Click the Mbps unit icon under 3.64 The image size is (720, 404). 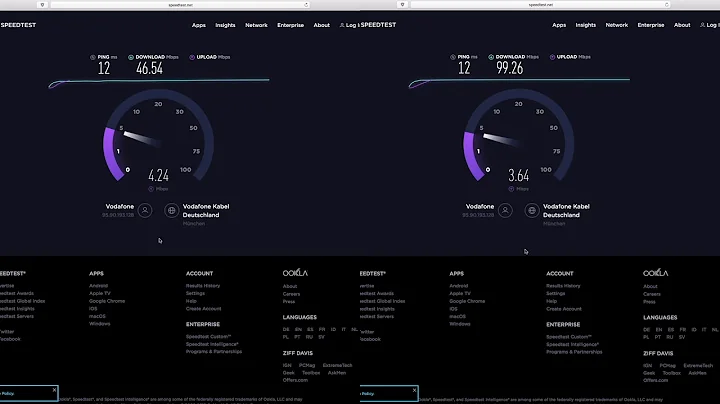coord(511,189)
